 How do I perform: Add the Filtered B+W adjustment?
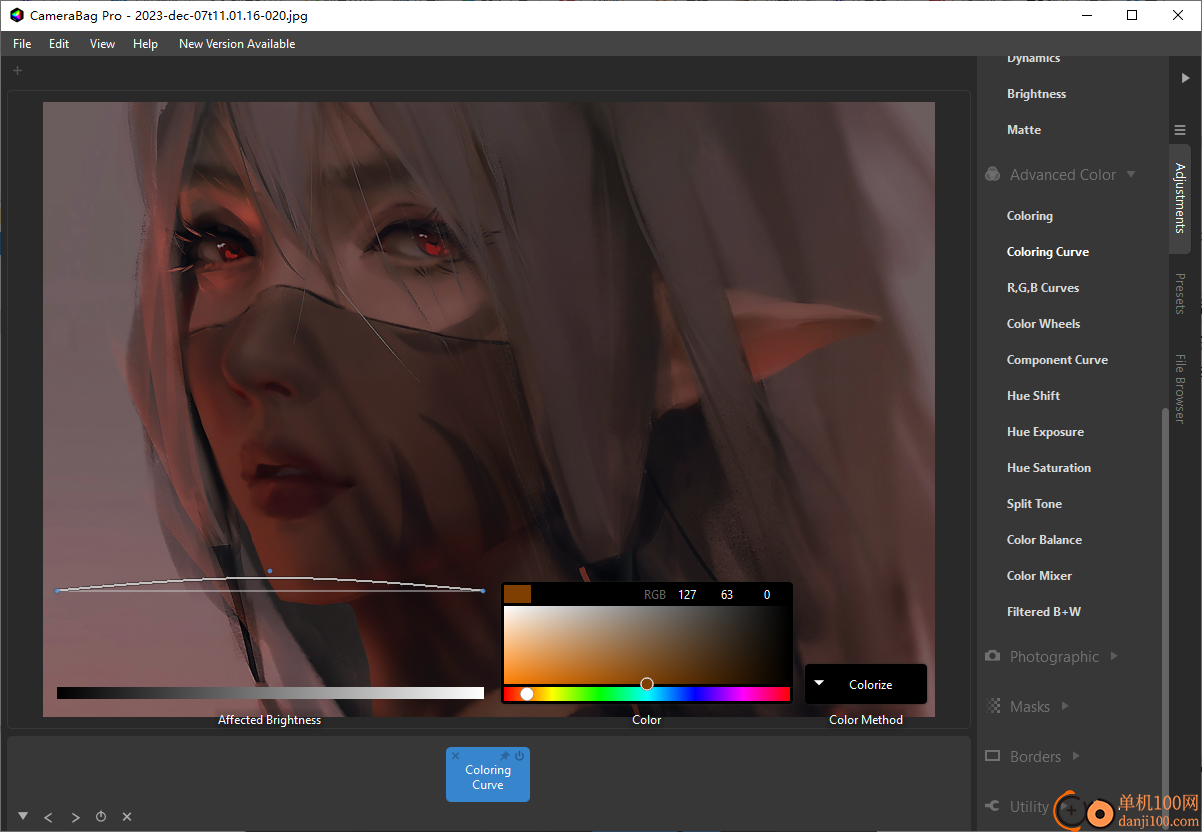tap(1043, 612)
